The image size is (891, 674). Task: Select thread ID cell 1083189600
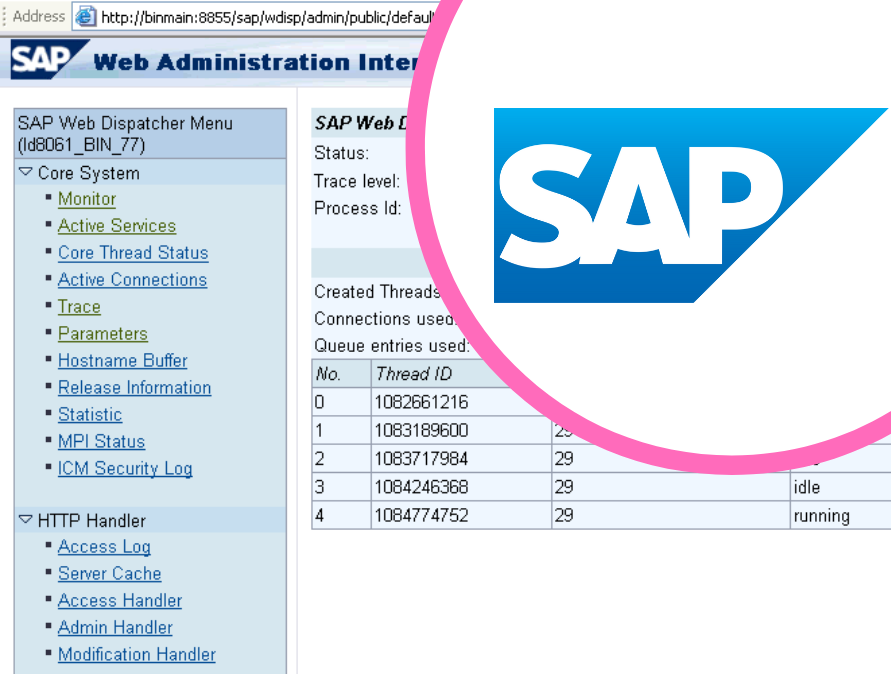coord(421,430)
